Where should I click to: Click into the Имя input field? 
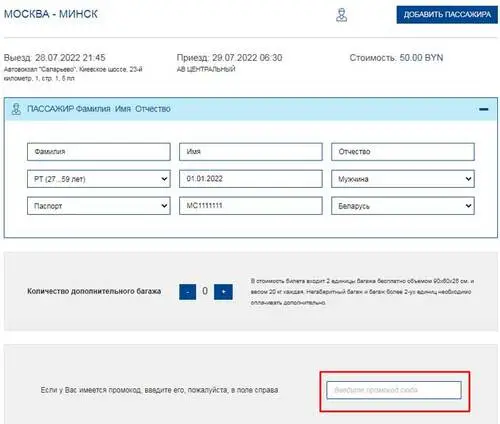(x=251, y=152)
